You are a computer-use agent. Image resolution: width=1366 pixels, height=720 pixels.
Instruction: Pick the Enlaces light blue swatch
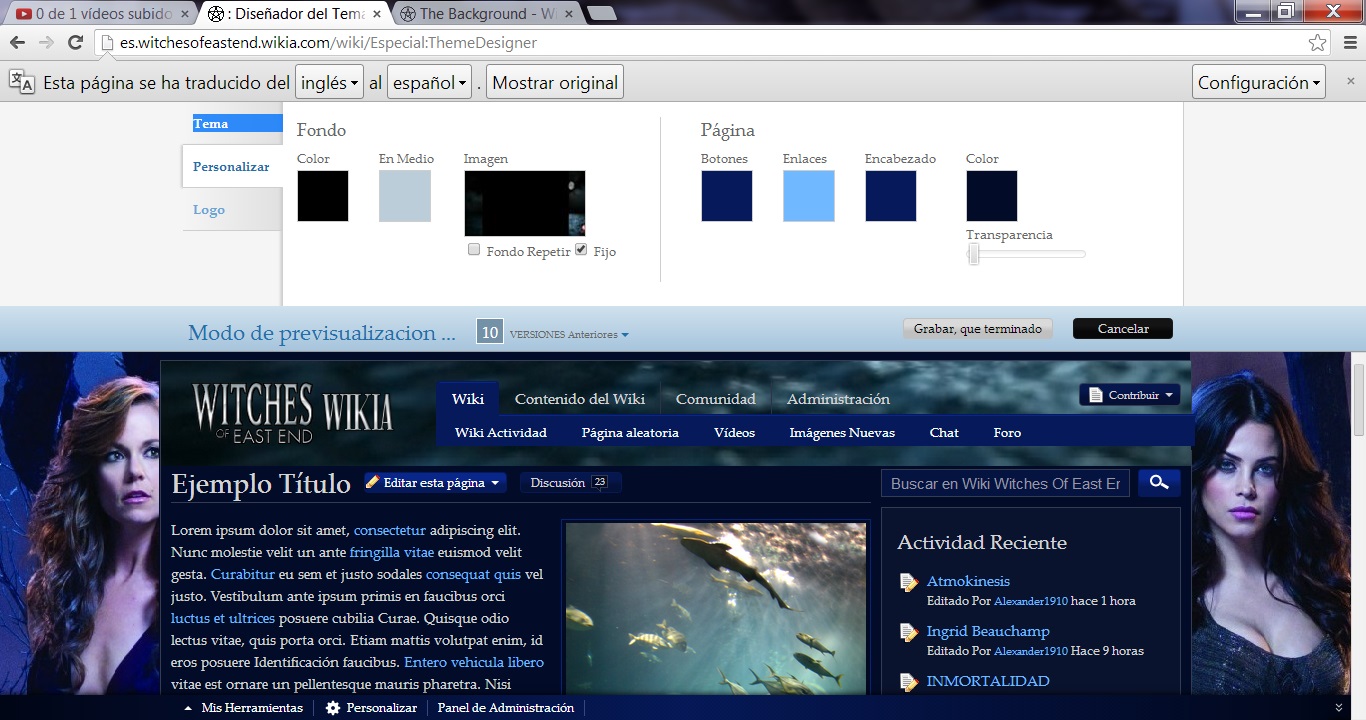809,196
